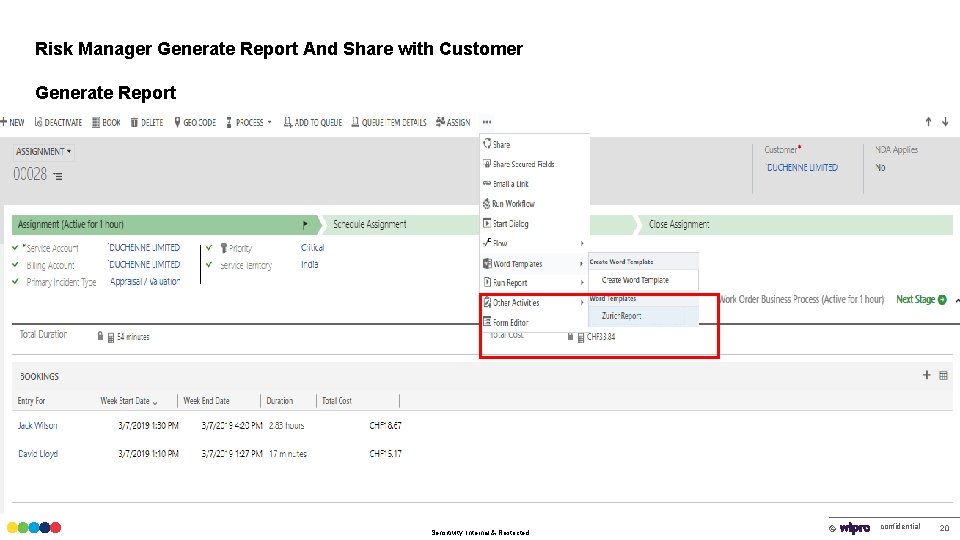Click the lock icon beside Total Duration
960x540 pixels.
(x=100, y=336)
